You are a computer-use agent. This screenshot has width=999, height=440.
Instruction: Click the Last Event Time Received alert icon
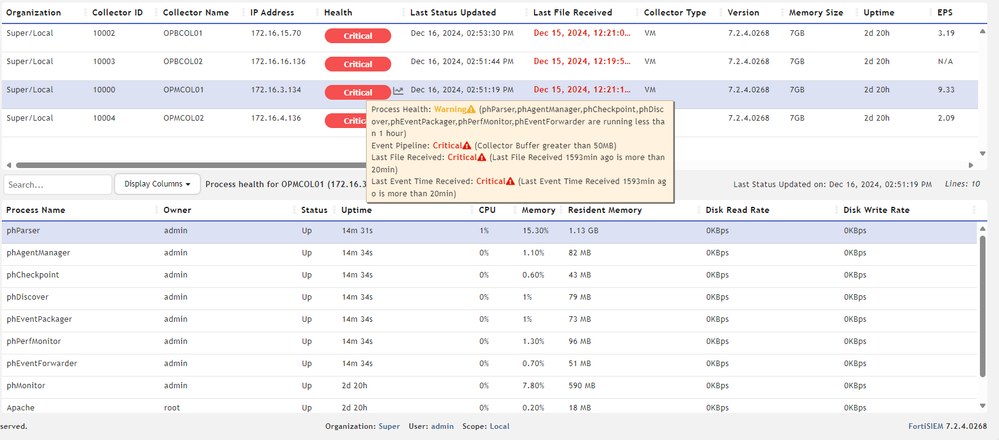(510, 181)
